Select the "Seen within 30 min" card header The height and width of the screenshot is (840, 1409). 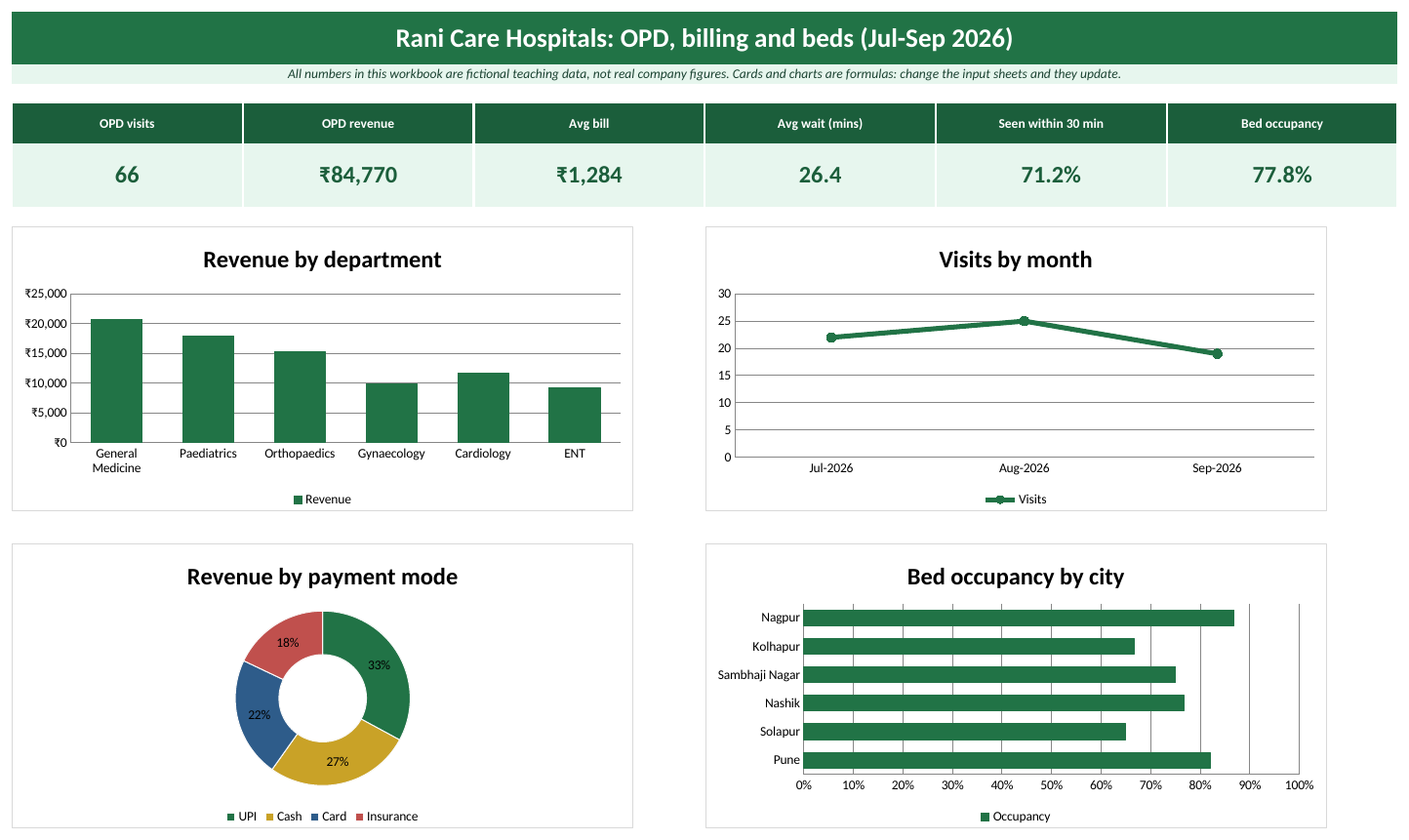(x=1051, y=124)
